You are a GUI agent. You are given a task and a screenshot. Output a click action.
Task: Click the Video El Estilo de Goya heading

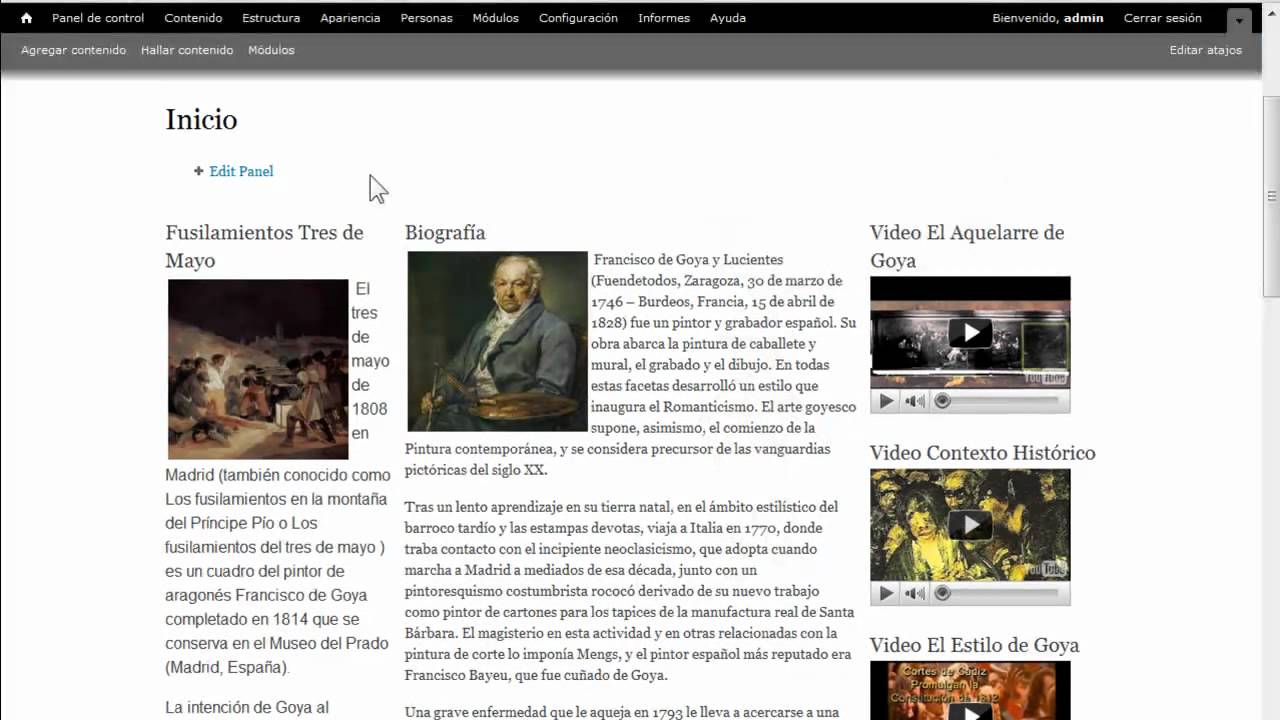click(x=975, y=645)
